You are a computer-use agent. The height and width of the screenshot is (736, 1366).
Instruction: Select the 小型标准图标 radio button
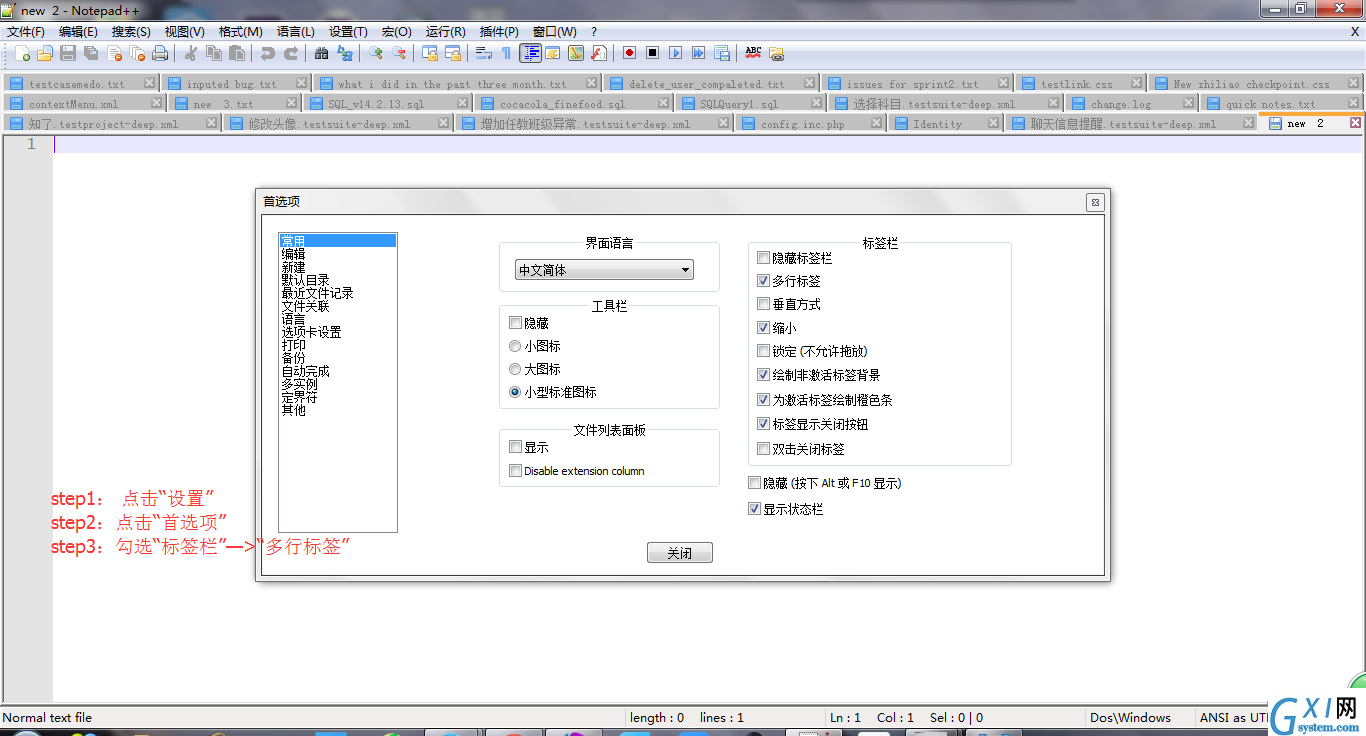click(515, 392)
